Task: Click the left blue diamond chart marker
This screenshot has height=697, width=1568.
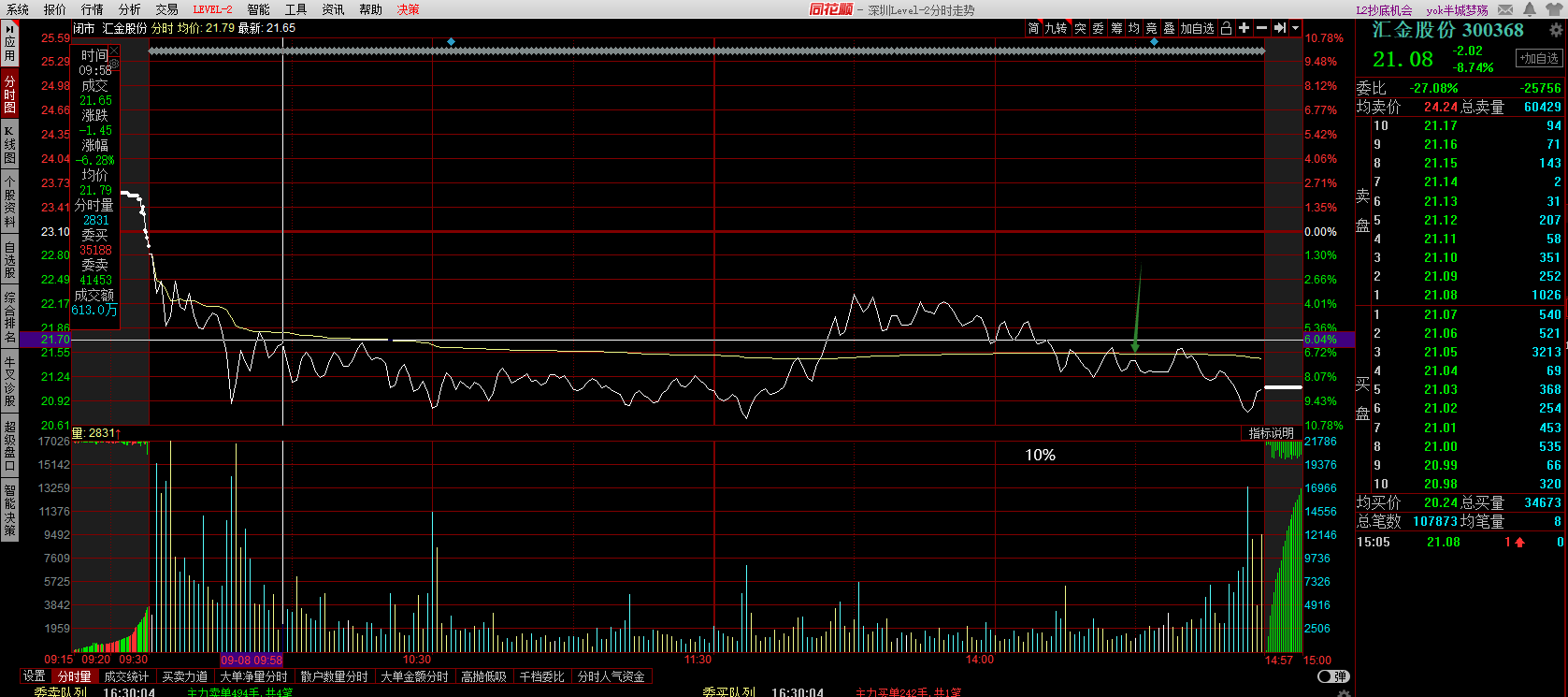Action: tap(452, 42)
